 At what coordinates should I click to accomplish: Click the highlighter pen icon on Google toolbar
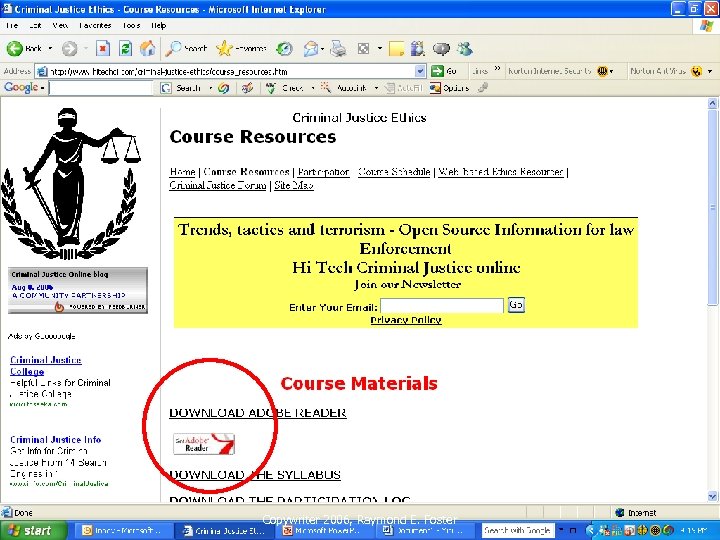(482, 88)
